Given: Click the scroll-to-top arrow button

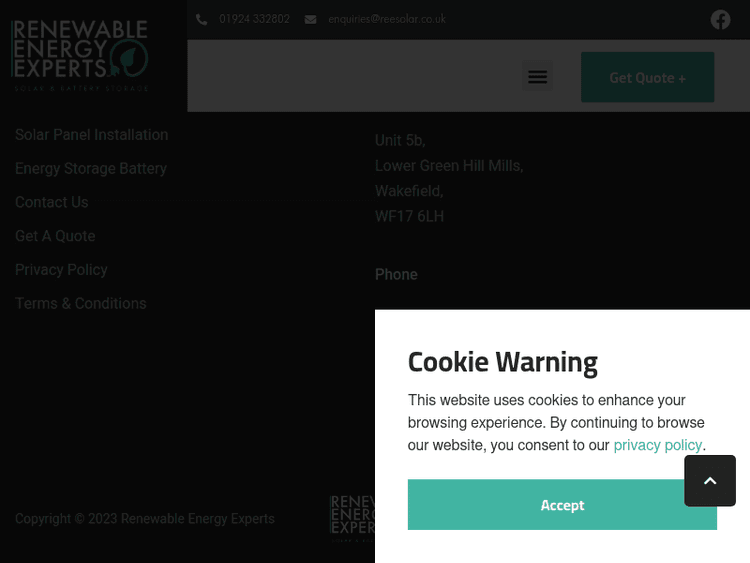Looking at the screenshot, I should [x=710, y=481].
